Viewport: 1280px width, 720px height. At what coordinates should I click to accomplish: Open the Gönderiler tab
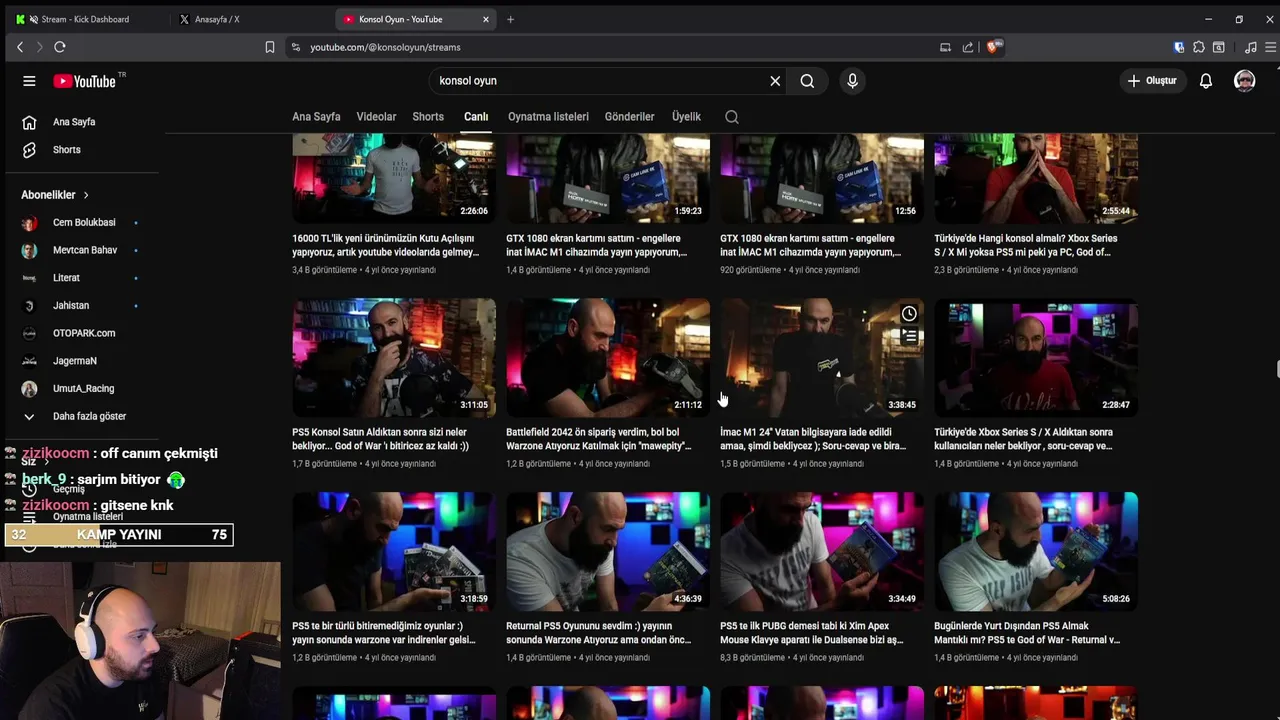coord(629,117)
